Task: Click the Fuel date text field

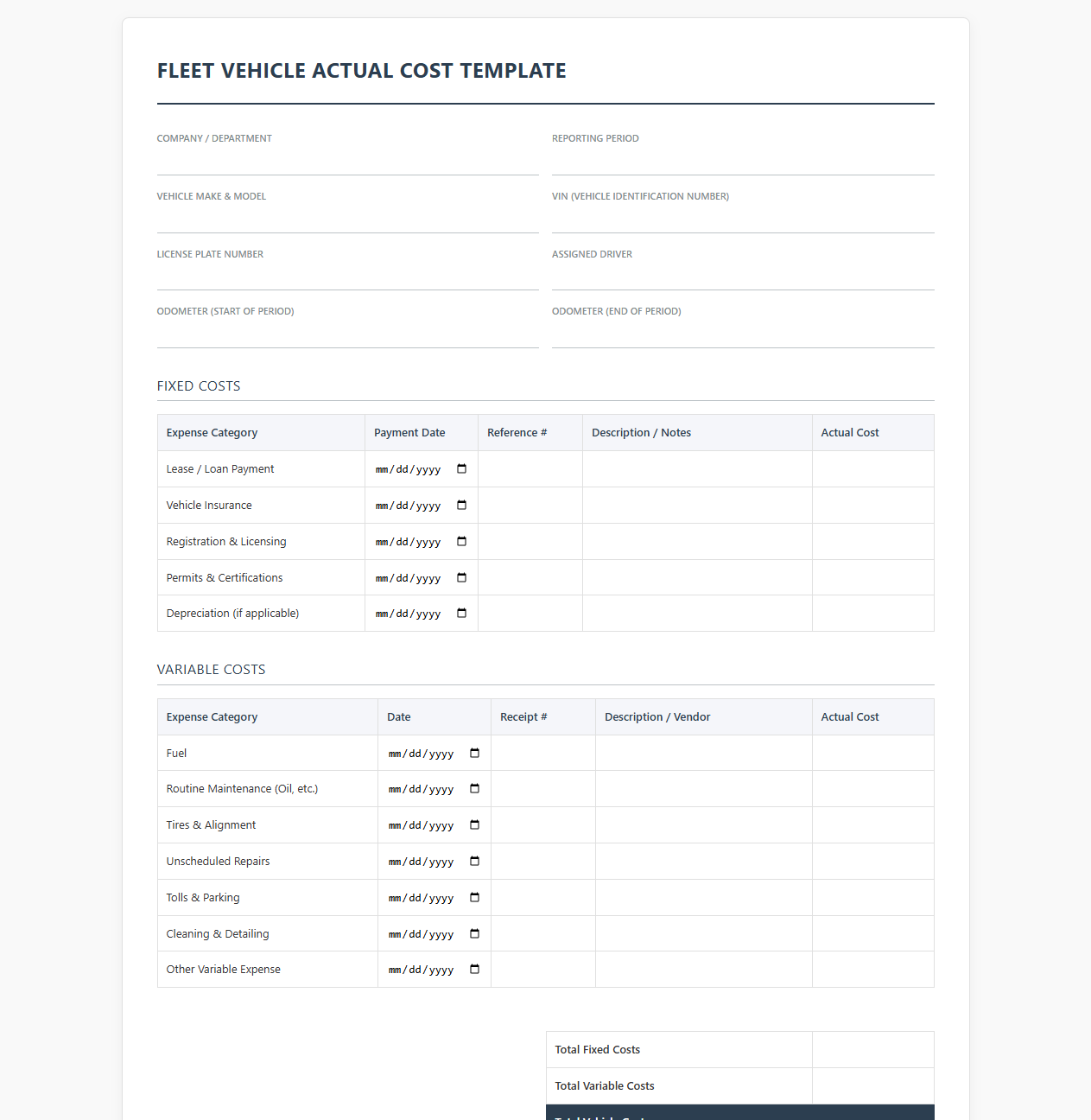Action: [x=422, y=754]
